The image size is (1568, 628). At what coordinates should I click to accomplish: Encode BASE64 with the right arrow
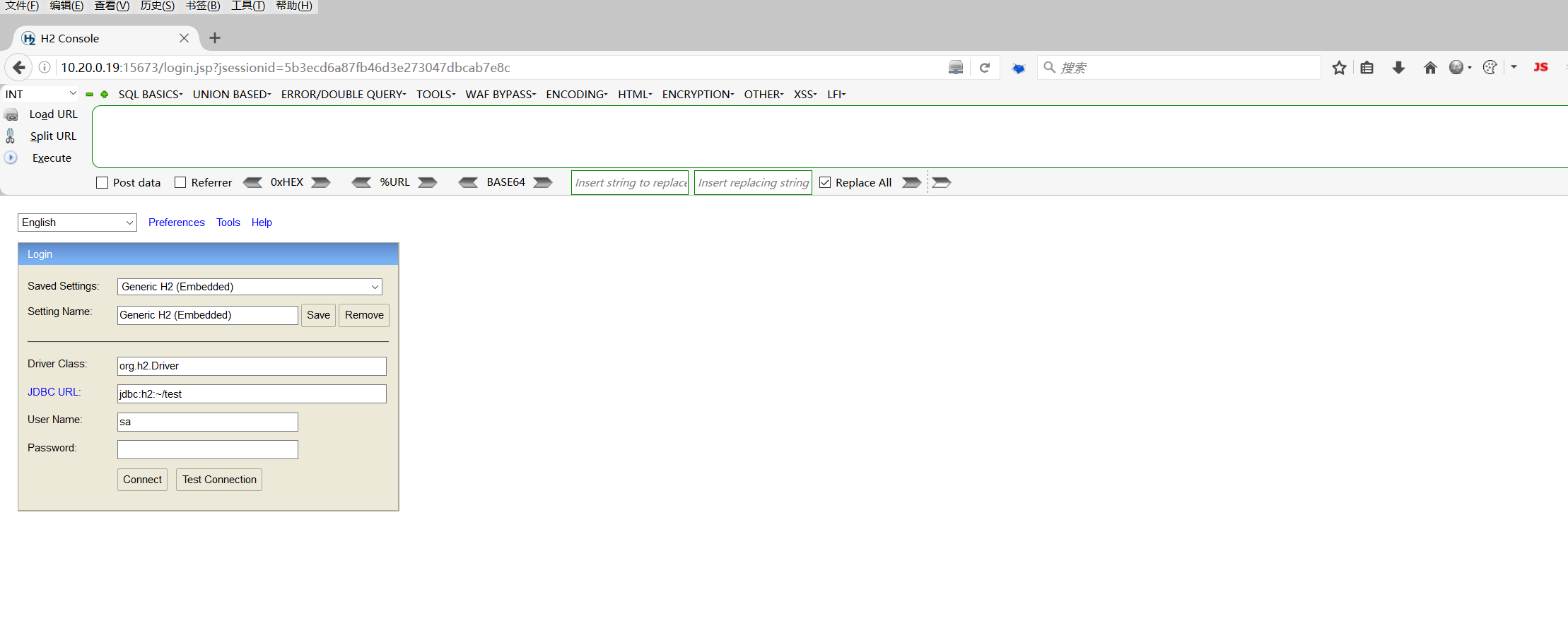(x=543, y=182)
